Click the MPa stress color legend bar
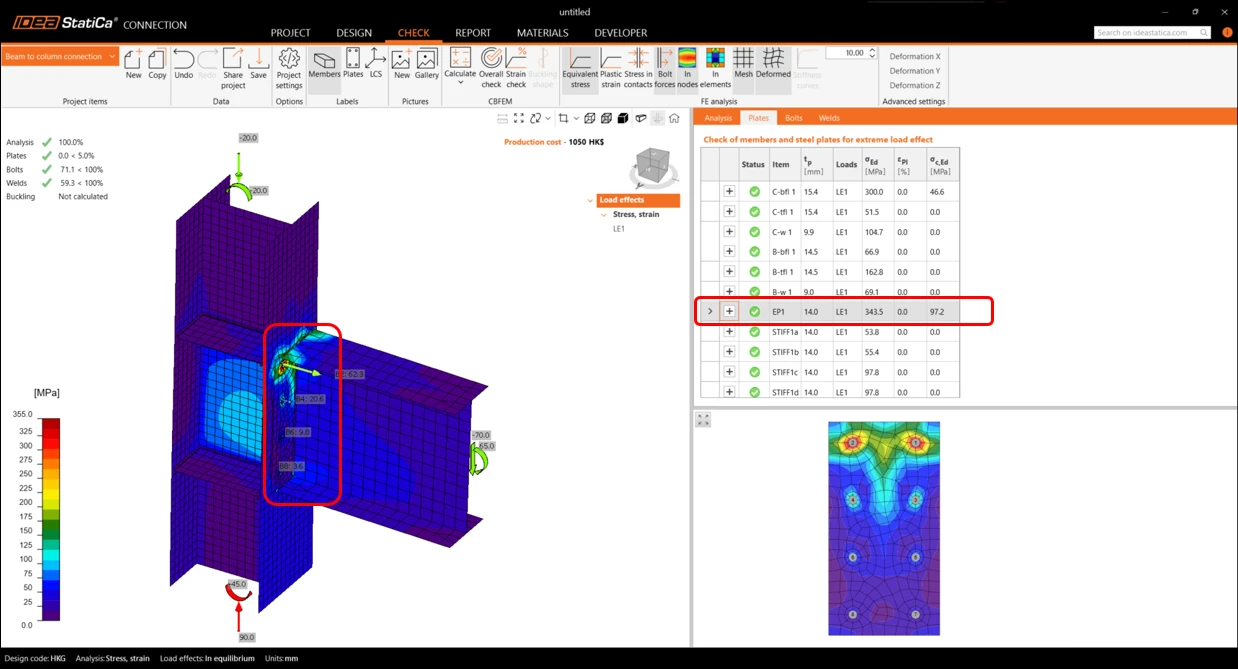This screenshot has height=669, width=1238. (50, 519)
